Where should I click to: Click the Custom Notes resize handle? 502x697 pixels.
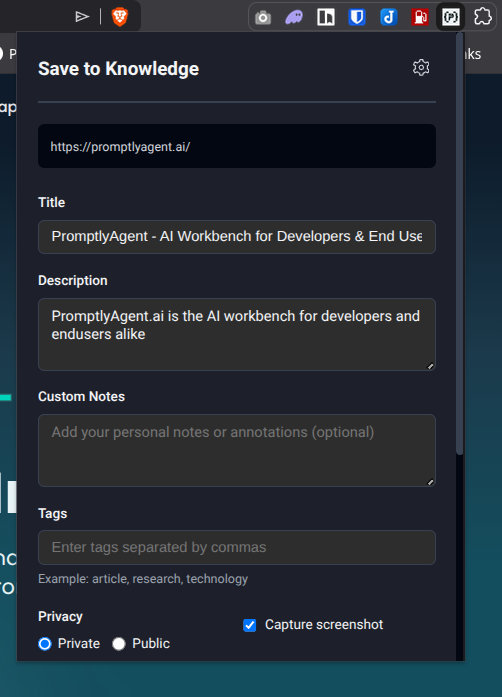[430, 482]
